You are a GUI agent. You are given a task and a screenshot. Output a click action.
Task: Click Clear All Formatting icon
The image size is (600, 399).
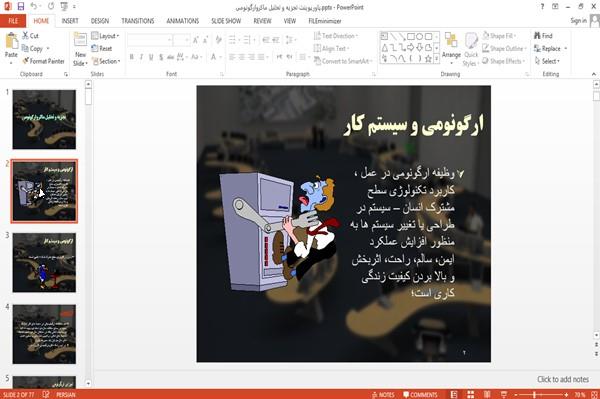click(218, 40)
